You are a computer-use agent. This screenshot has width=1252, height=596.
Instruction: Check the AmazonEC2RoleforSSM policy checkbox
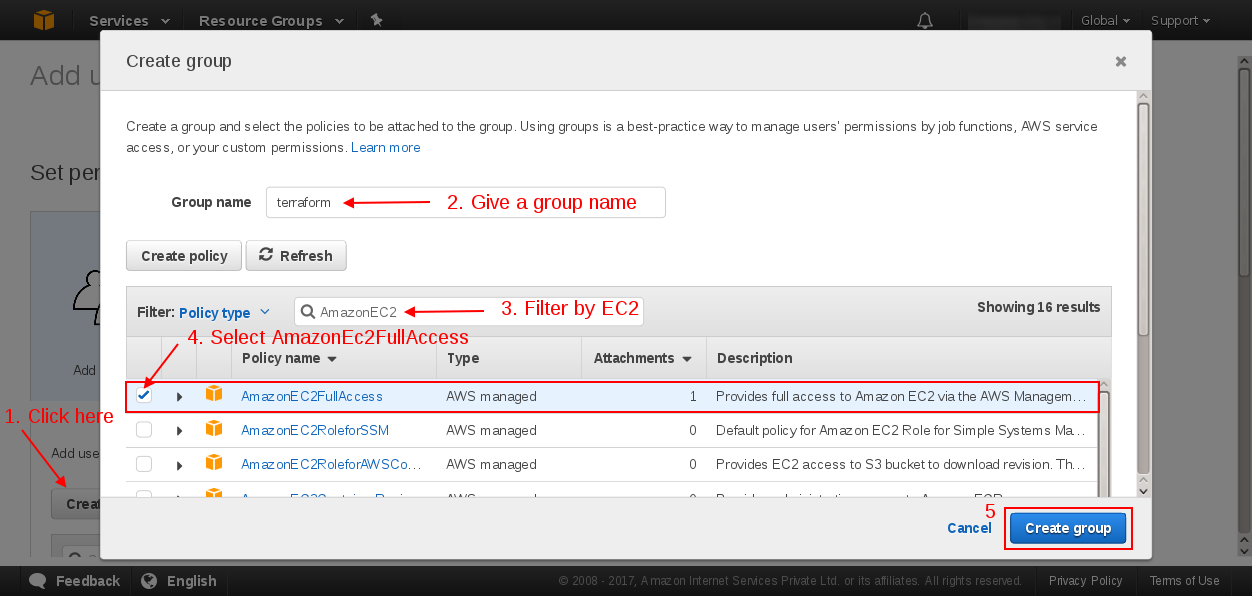click(x=144, y=430)
